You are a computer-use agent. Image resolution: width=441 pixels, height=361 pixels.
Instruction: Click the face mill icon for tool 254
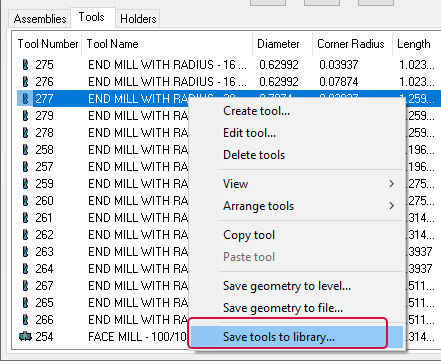[25, 337]
